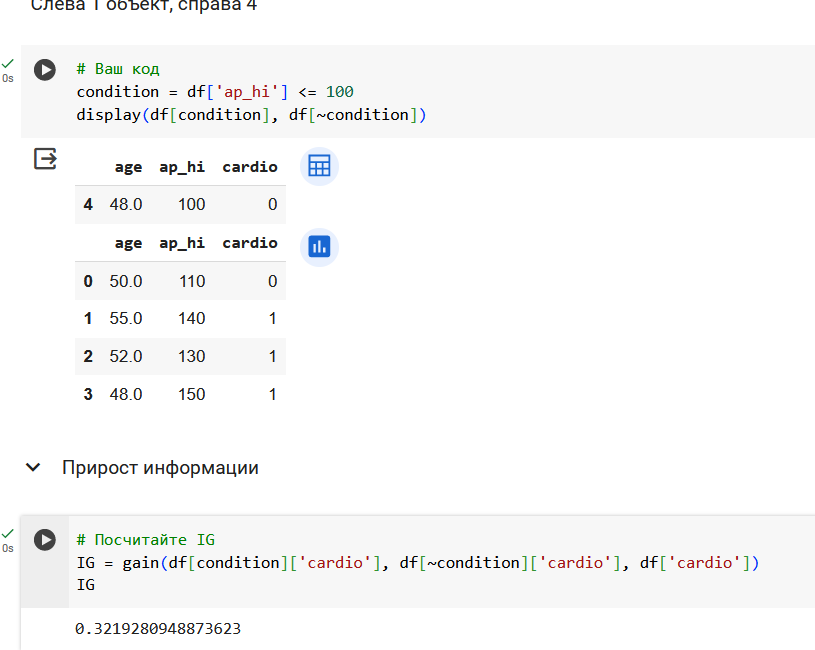Click the age header of first table
Image resolution: width=815 pixels, height=650 pixels.
pos(128,167)
